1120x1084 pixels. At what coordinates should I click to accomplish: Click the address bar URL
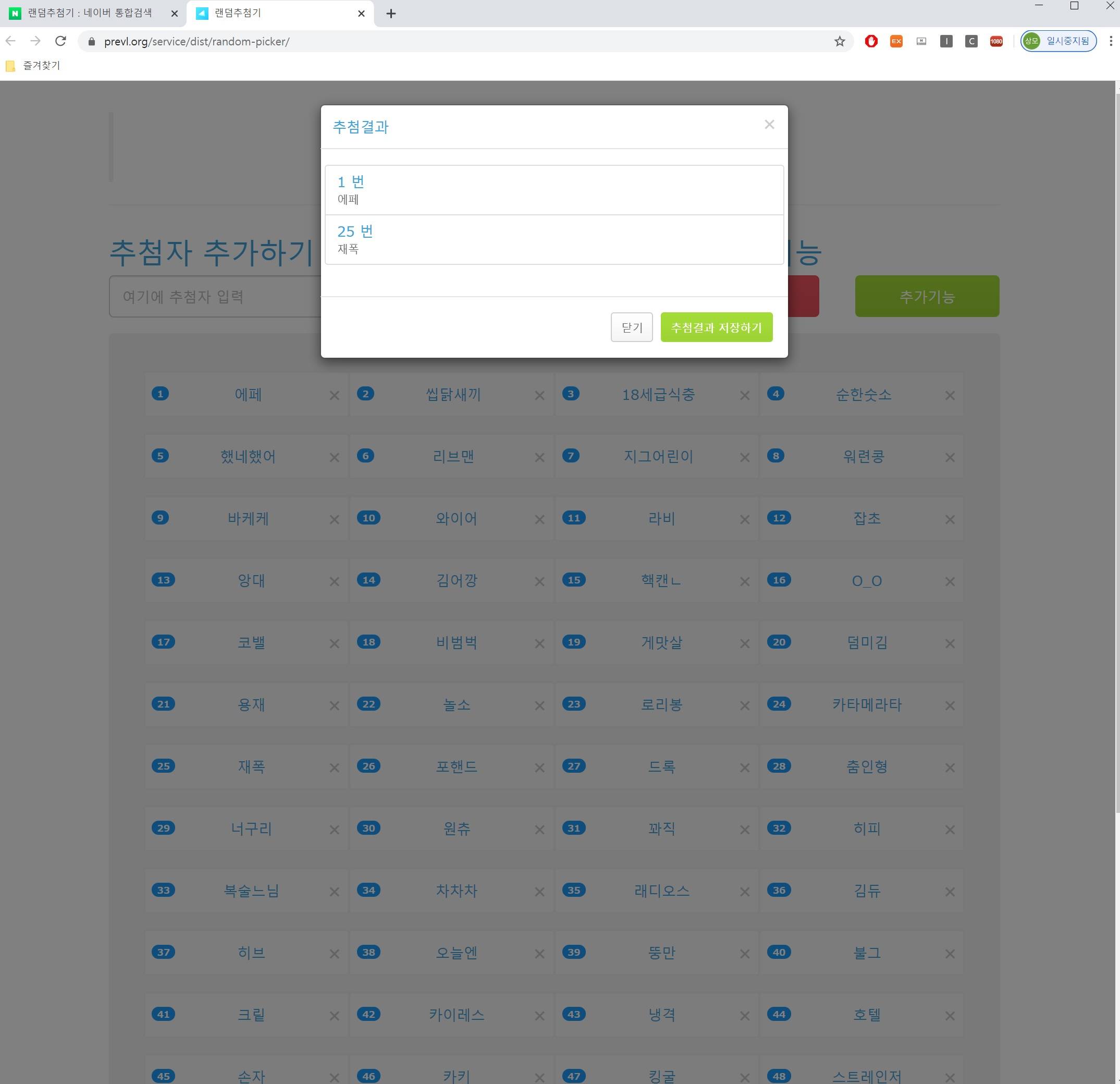(196, 41)
